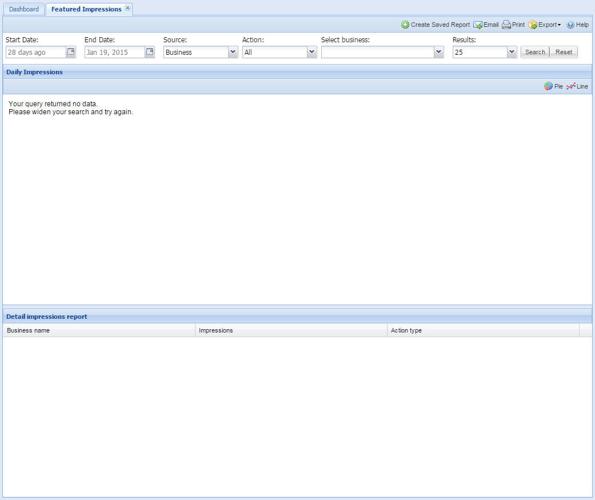Image resolution: width=595 pixels, height=500 pixels.
Task: Focus the End Date field
Action: 115,52
